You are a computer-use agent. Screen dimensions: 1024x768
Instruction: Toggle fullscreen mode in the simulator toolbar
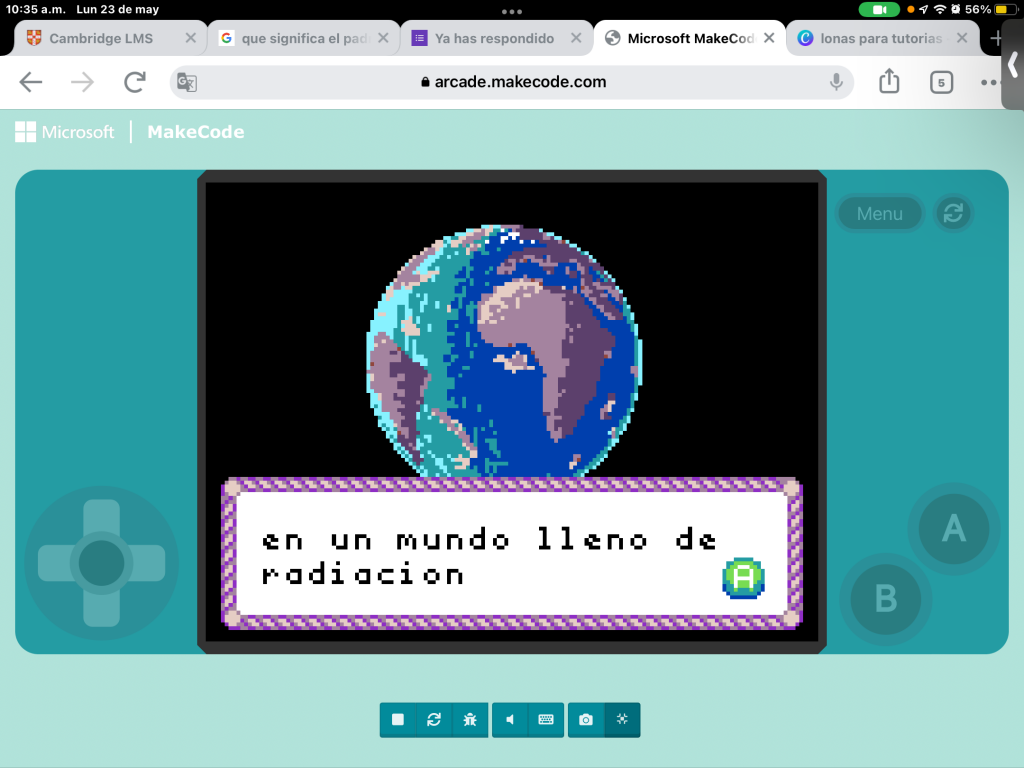[622, 719]
